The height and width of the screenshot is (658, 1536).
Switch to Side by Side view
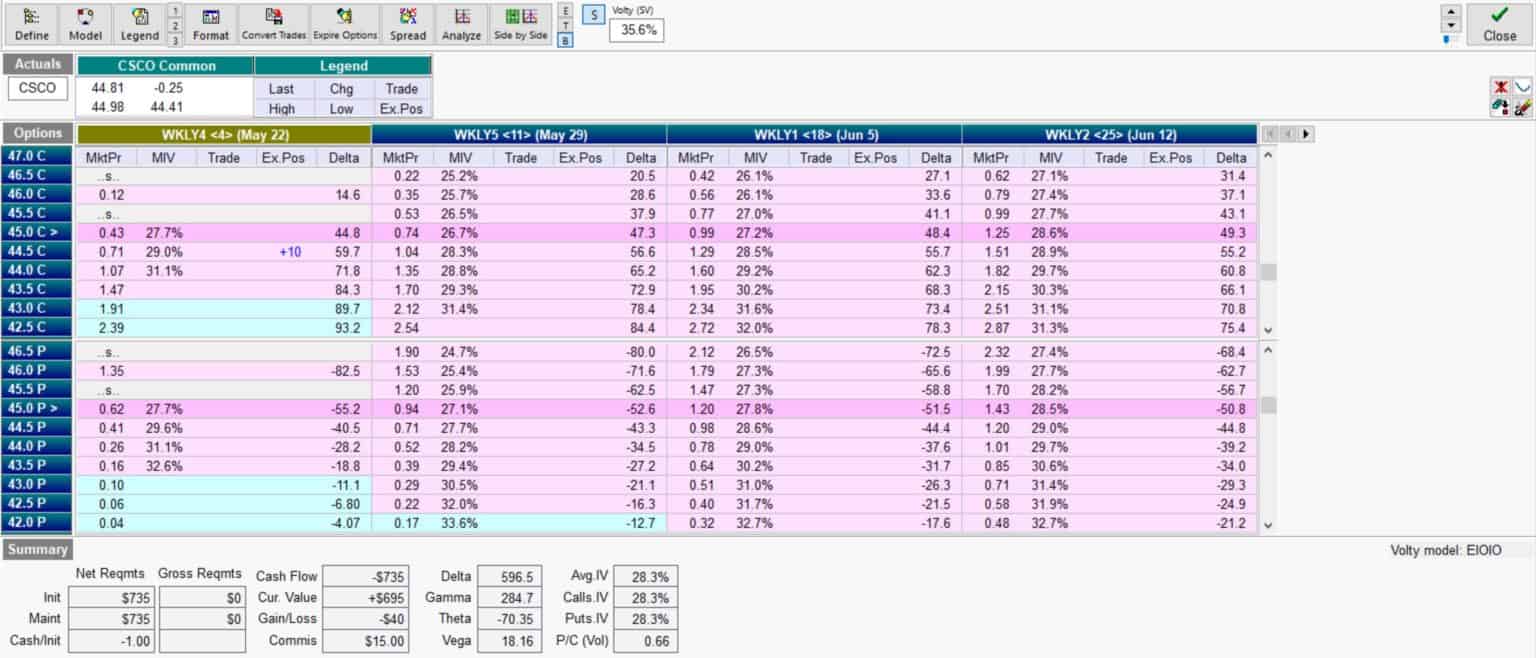tap(521, 24)
